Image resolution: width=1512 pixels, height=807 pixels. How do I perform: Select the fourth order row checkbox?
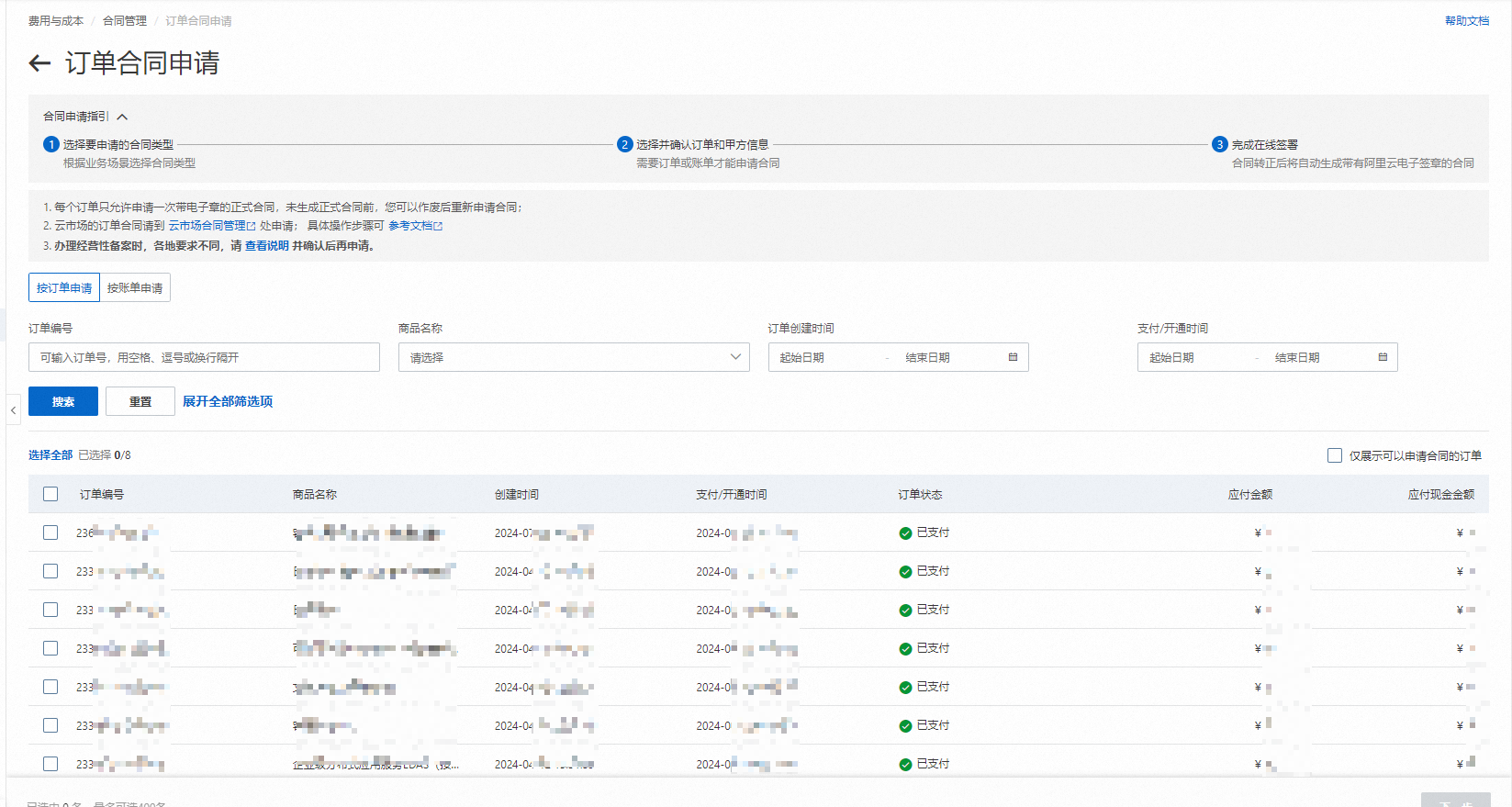click(50, 648)
